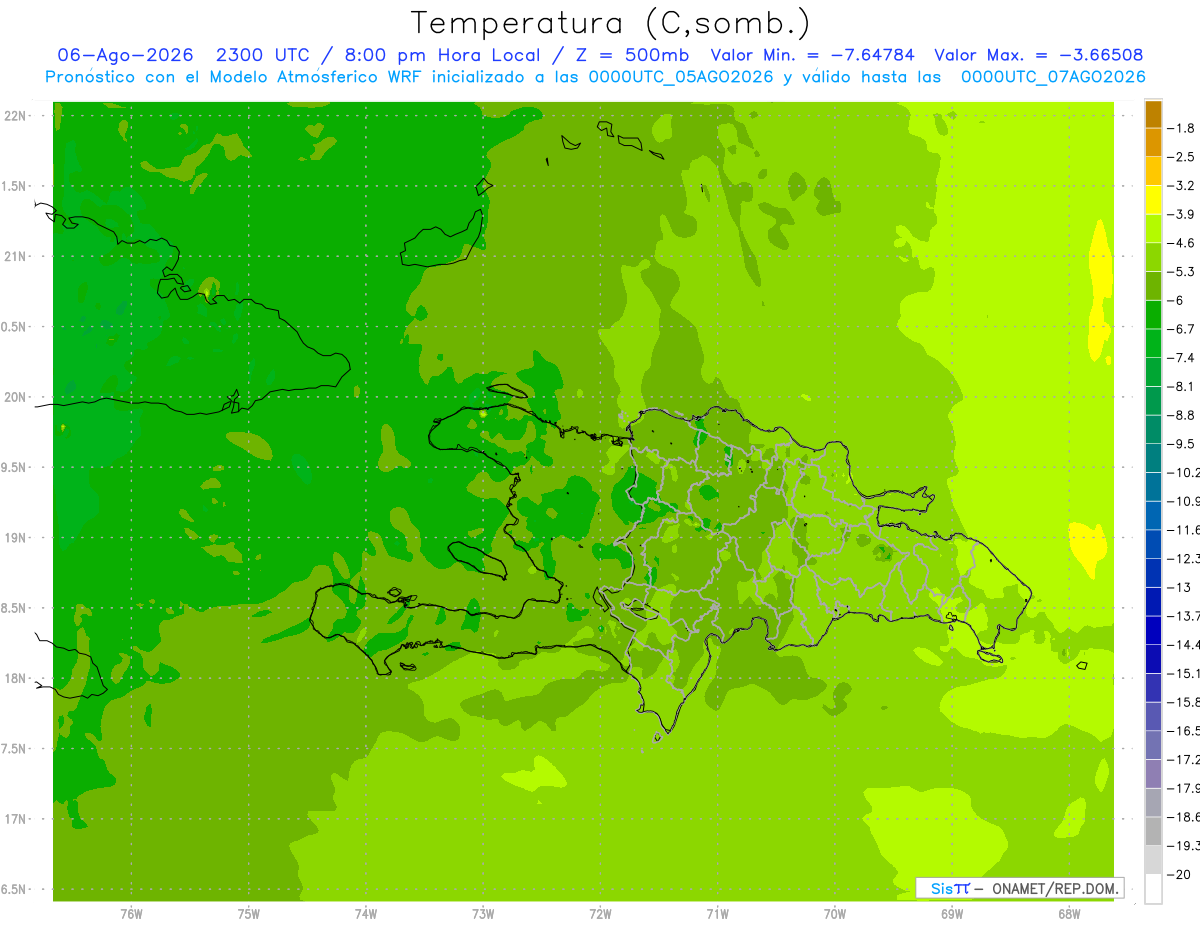
Task: Click the '-20' colorbar value label
Action: [1179, 874]
